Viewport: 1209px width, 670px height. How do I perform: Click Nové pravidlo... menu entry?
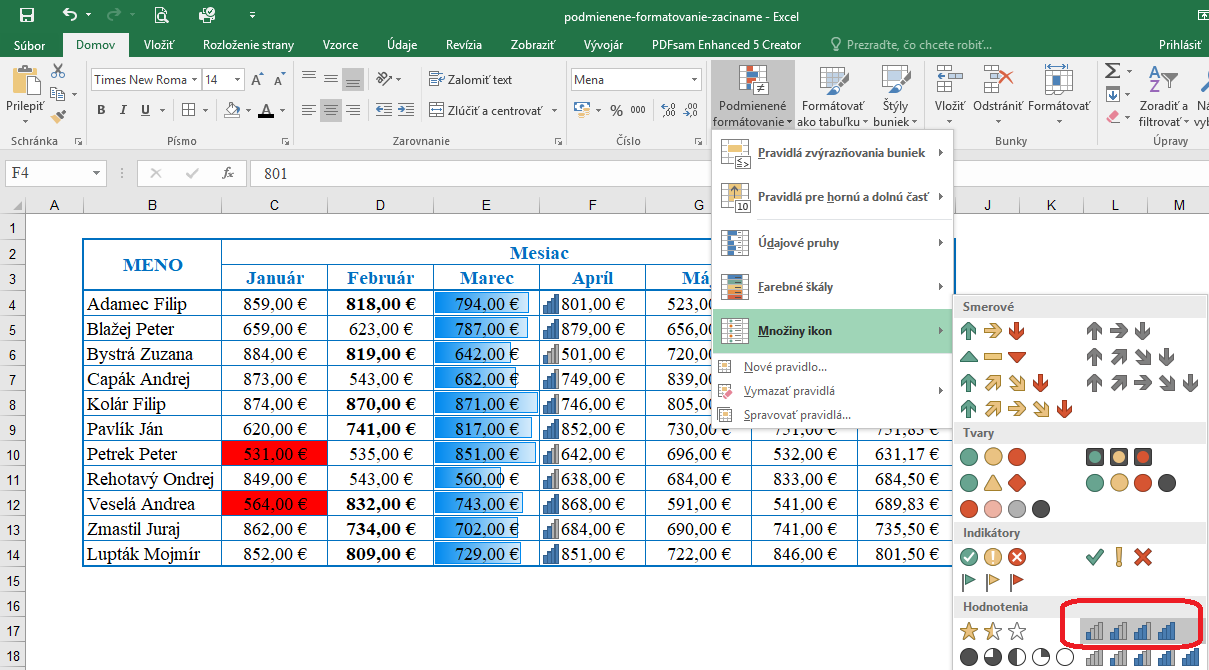click(x=785, y=367)
